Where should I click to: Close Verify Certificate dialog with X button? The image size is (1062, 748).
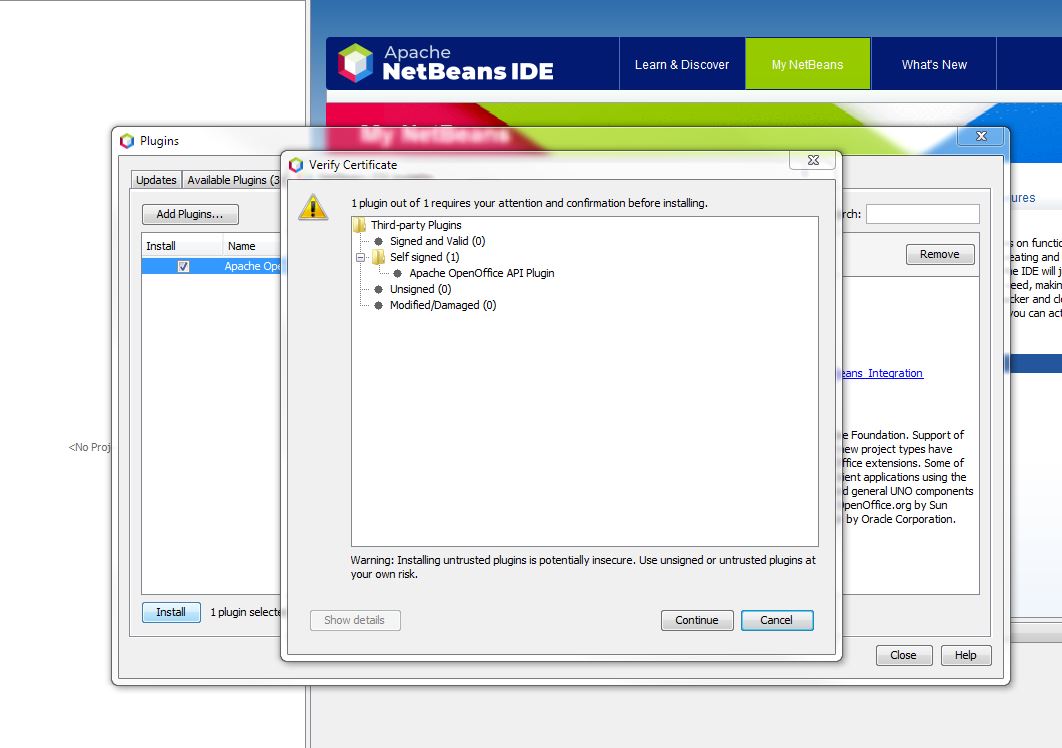[813, 160]
